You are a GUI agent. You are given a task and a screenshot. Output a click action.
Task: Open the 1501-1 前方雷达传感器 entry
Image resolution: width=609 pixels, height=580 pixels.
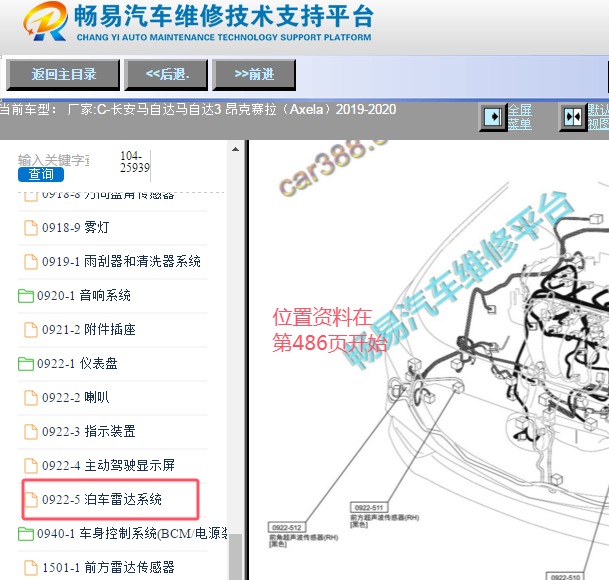(x=108, y=568)
